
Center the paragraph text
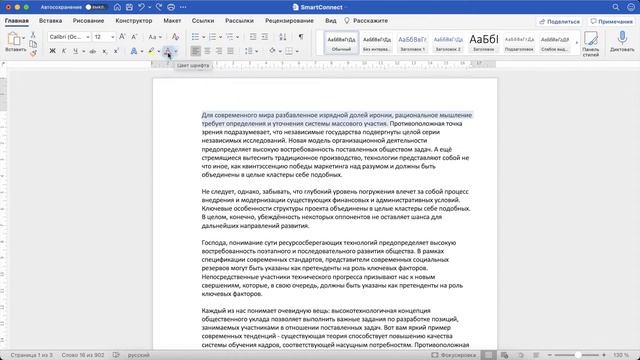click(207, 51)
